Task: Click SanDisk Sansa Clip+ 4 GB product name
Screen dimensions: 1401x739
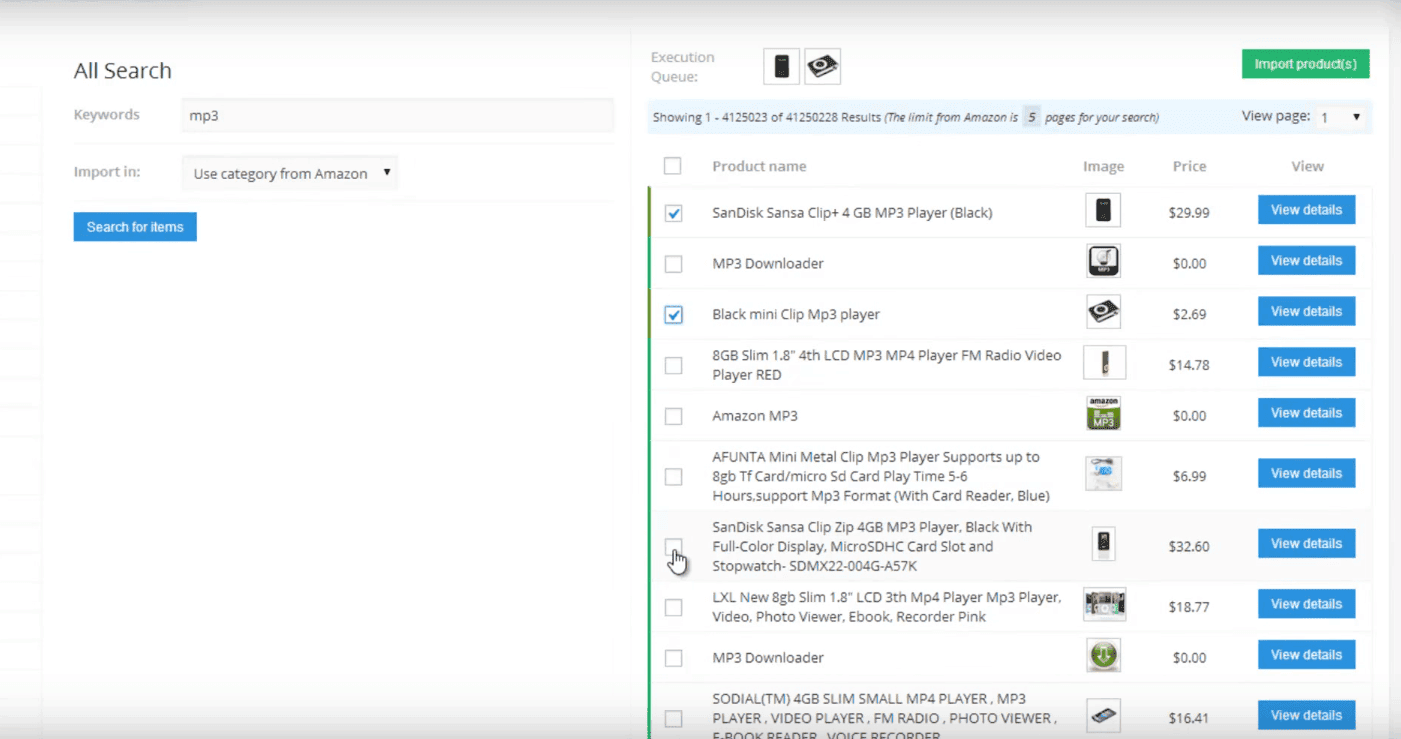Action: (852, 212)
